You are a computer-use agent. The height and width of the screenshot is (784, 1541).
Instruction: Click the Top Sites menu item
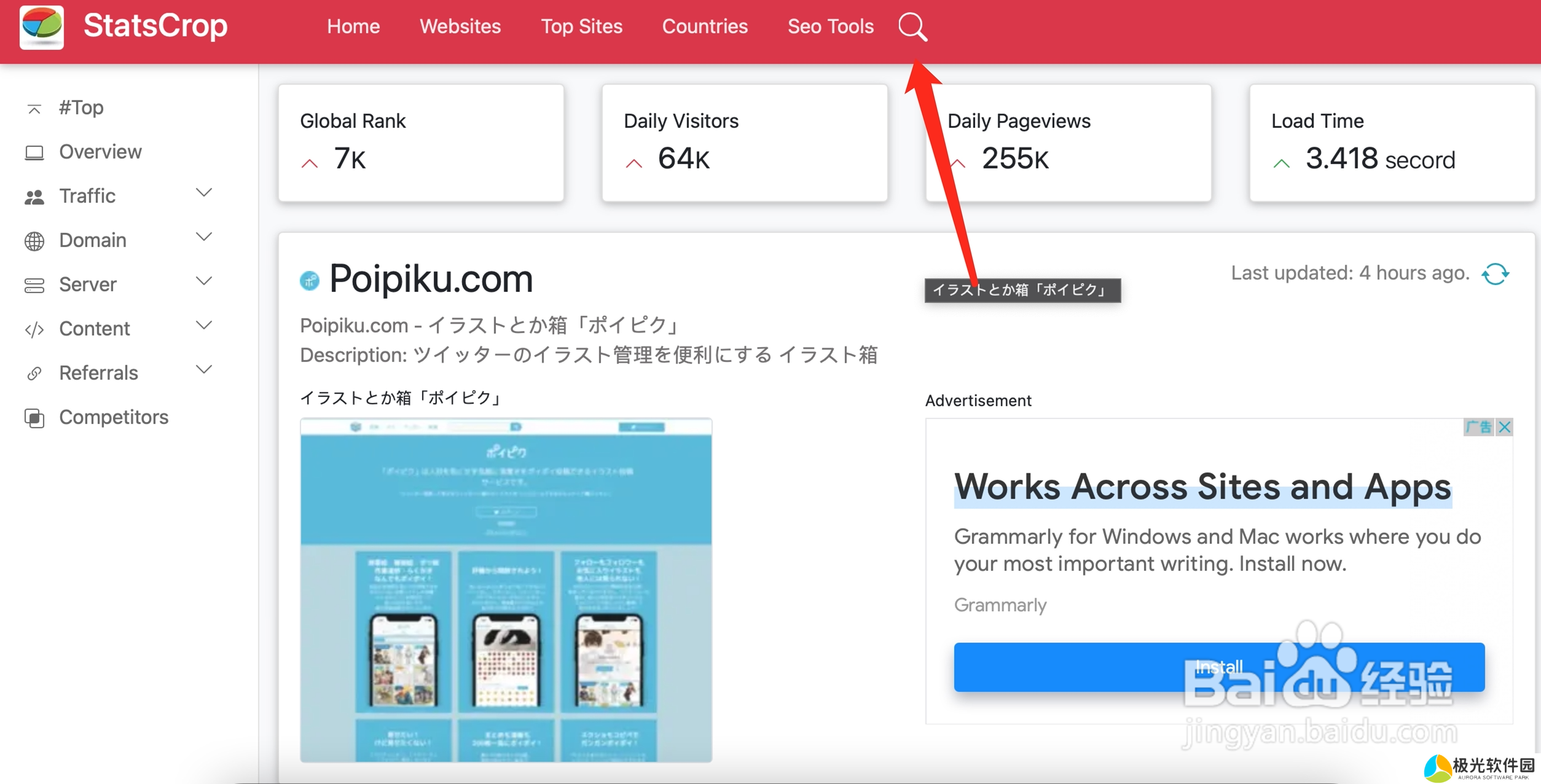[581, 26]
